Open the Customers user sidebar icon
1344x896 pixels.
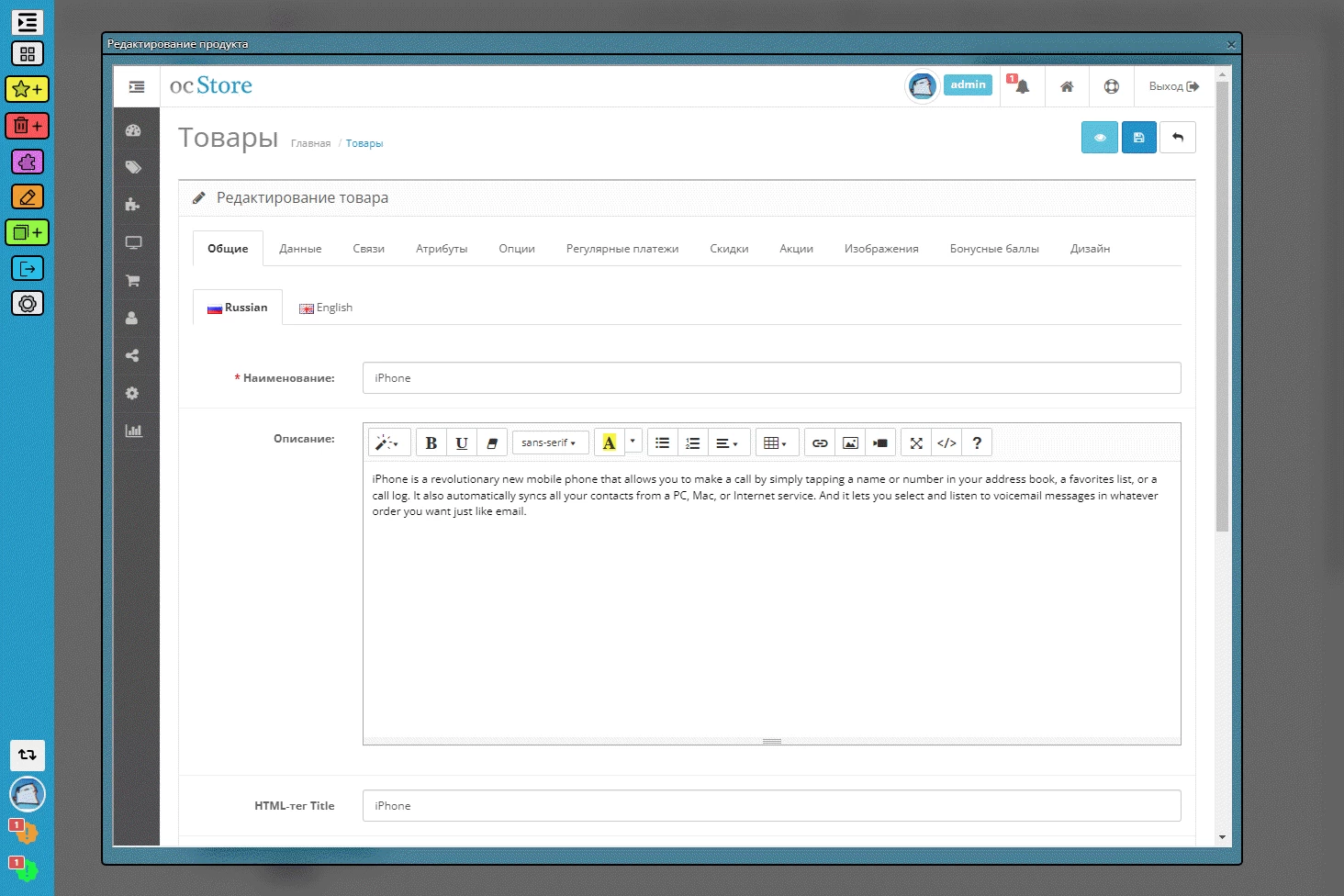pos(133,318)
